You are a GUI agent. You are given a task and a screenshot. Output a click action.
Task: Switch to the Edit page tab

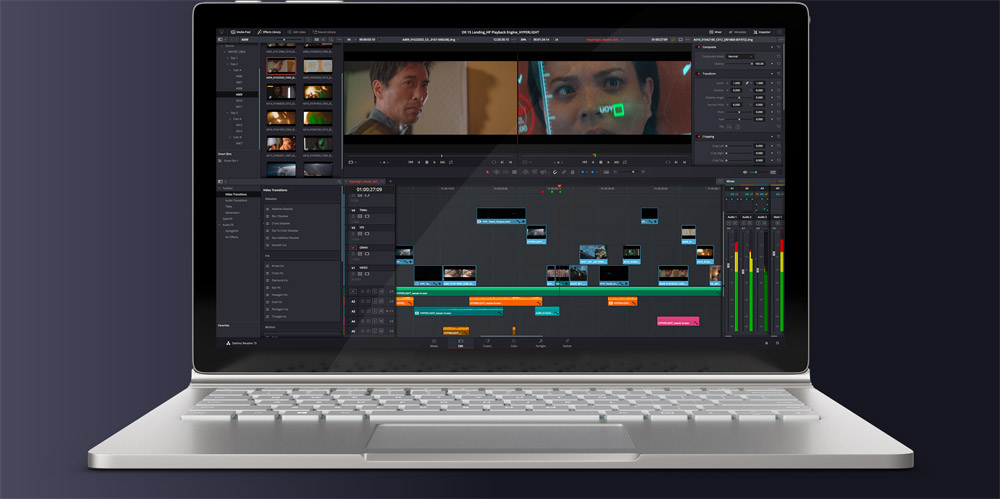click(460, 343)
